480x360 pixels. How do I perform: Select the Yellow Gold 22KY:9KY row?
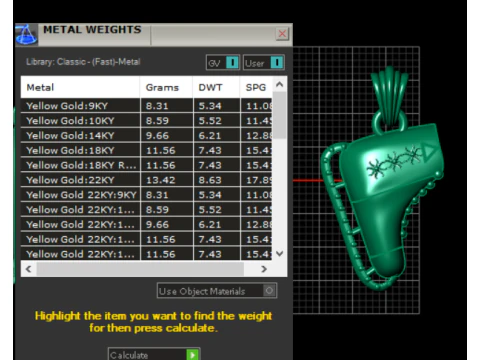coord(146,195)
